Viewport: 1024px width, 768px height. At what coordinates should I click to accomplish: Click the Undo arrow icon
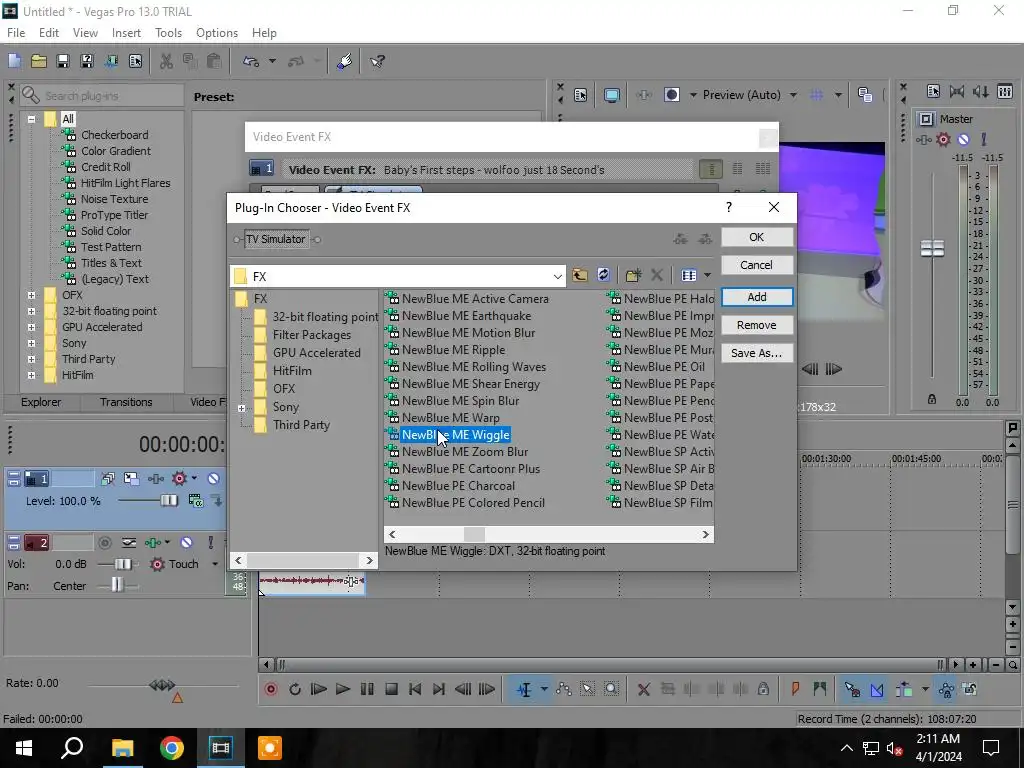(251, 61)
